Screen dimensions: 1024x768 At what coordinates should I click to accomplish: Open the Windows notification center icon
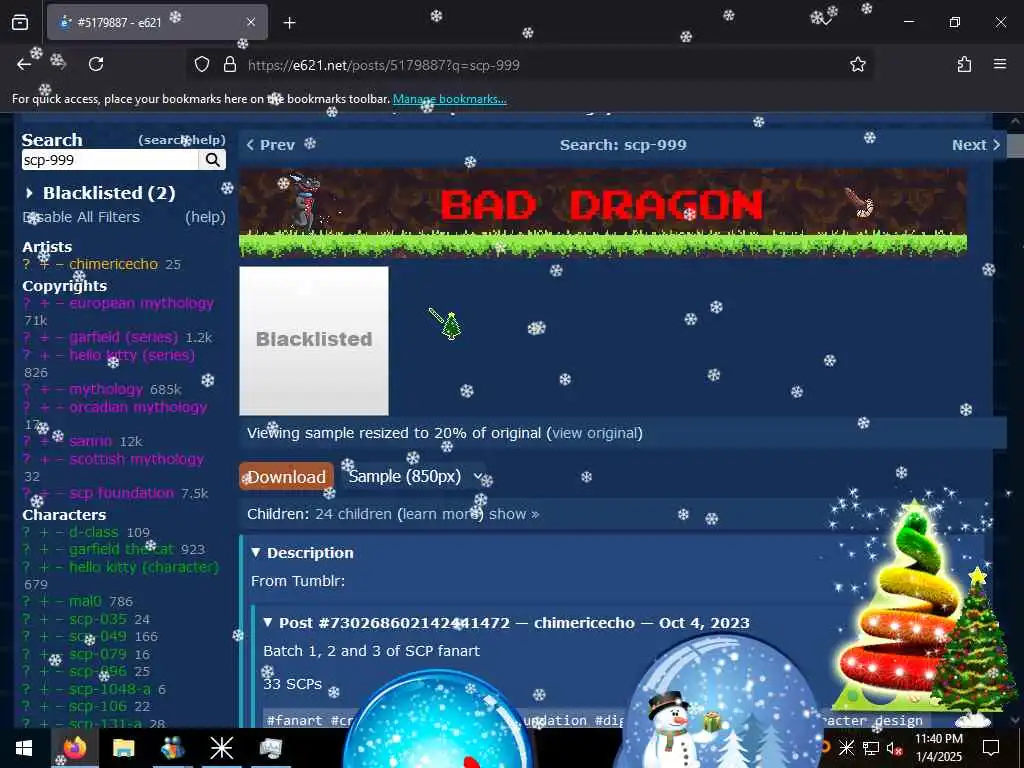point(991,748)
